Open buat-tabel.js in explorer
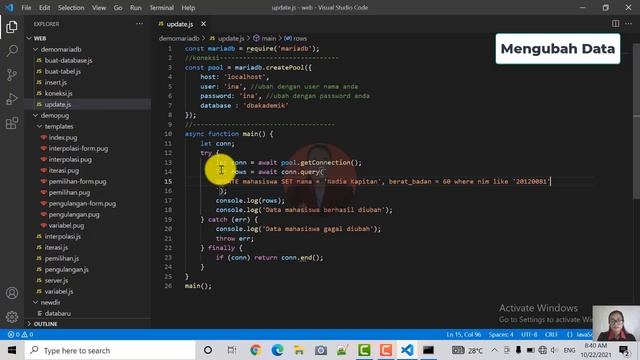This screenshot has width=640, height=360. pyautogui.click(x=62, y=71)
